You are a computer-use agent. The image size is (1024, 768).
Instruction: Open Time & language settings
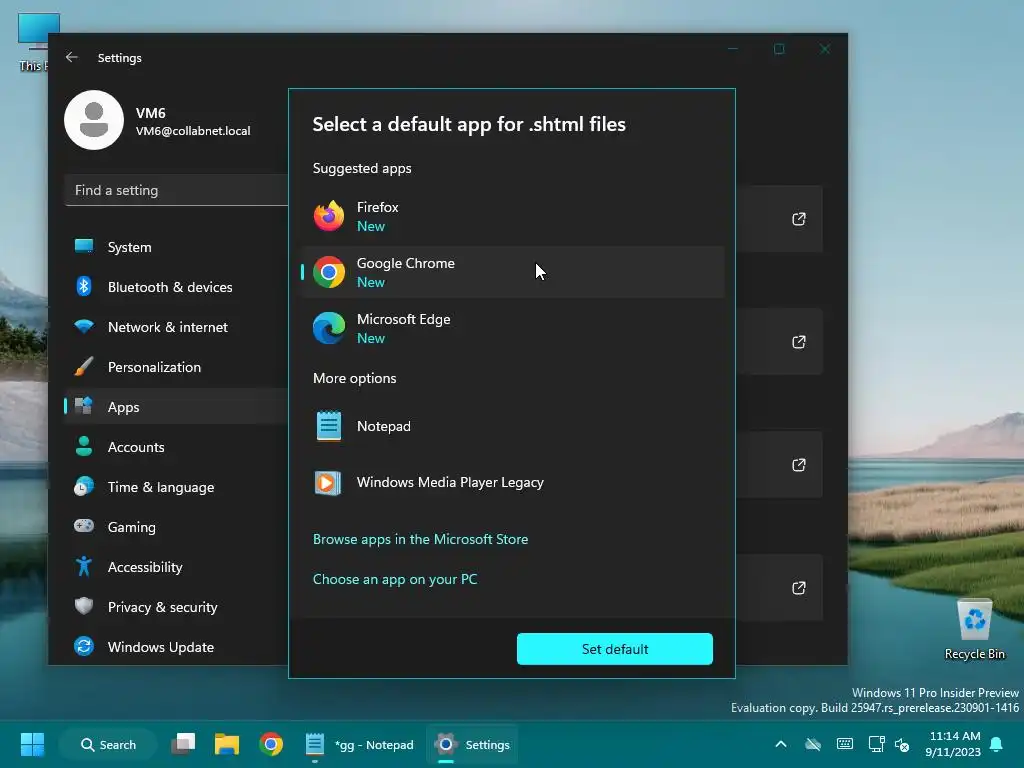(x=176, y=487)
